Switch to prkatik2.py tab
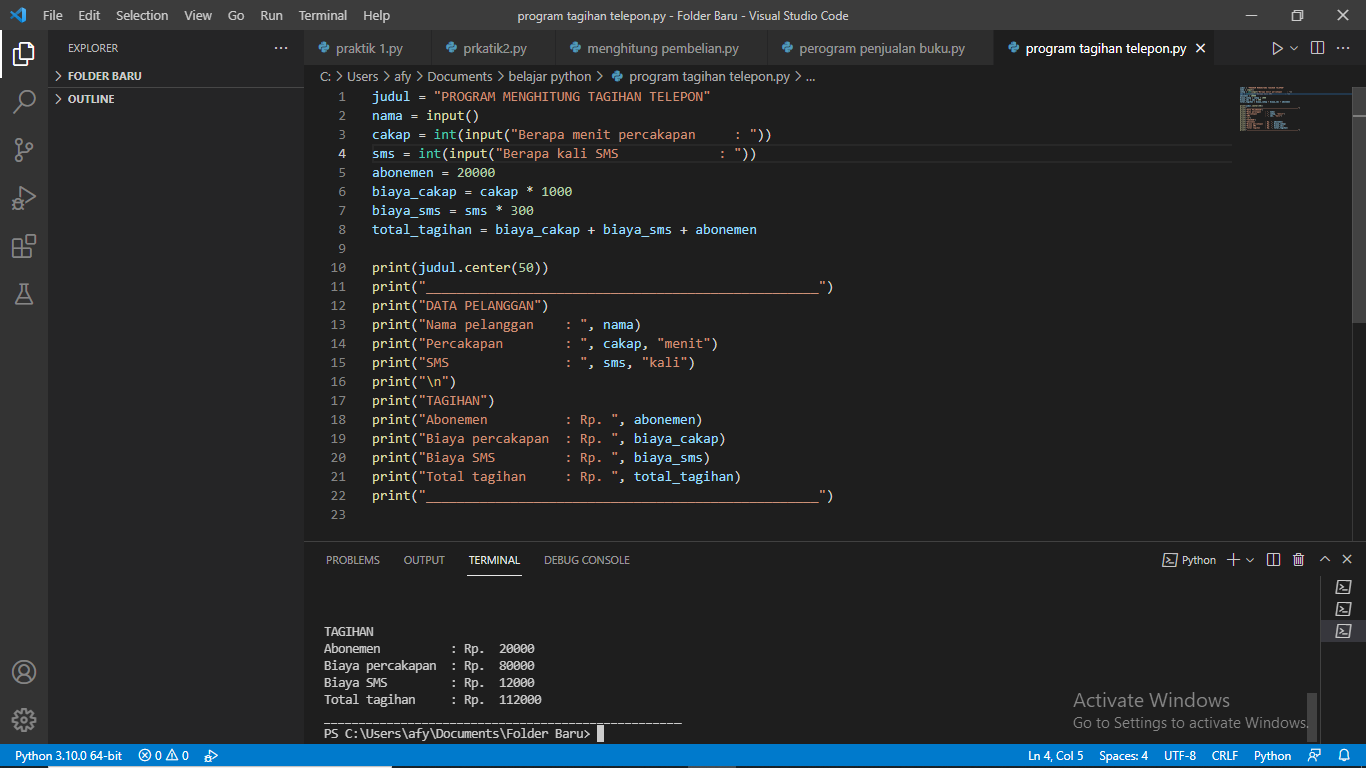 tap(494, 48)
